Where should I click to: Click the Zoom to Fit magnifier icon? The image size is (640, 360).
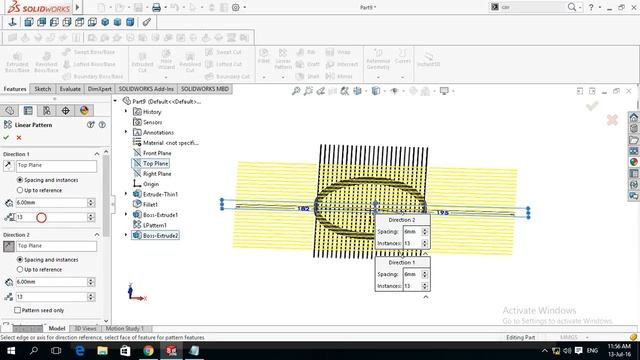point(296,91)
